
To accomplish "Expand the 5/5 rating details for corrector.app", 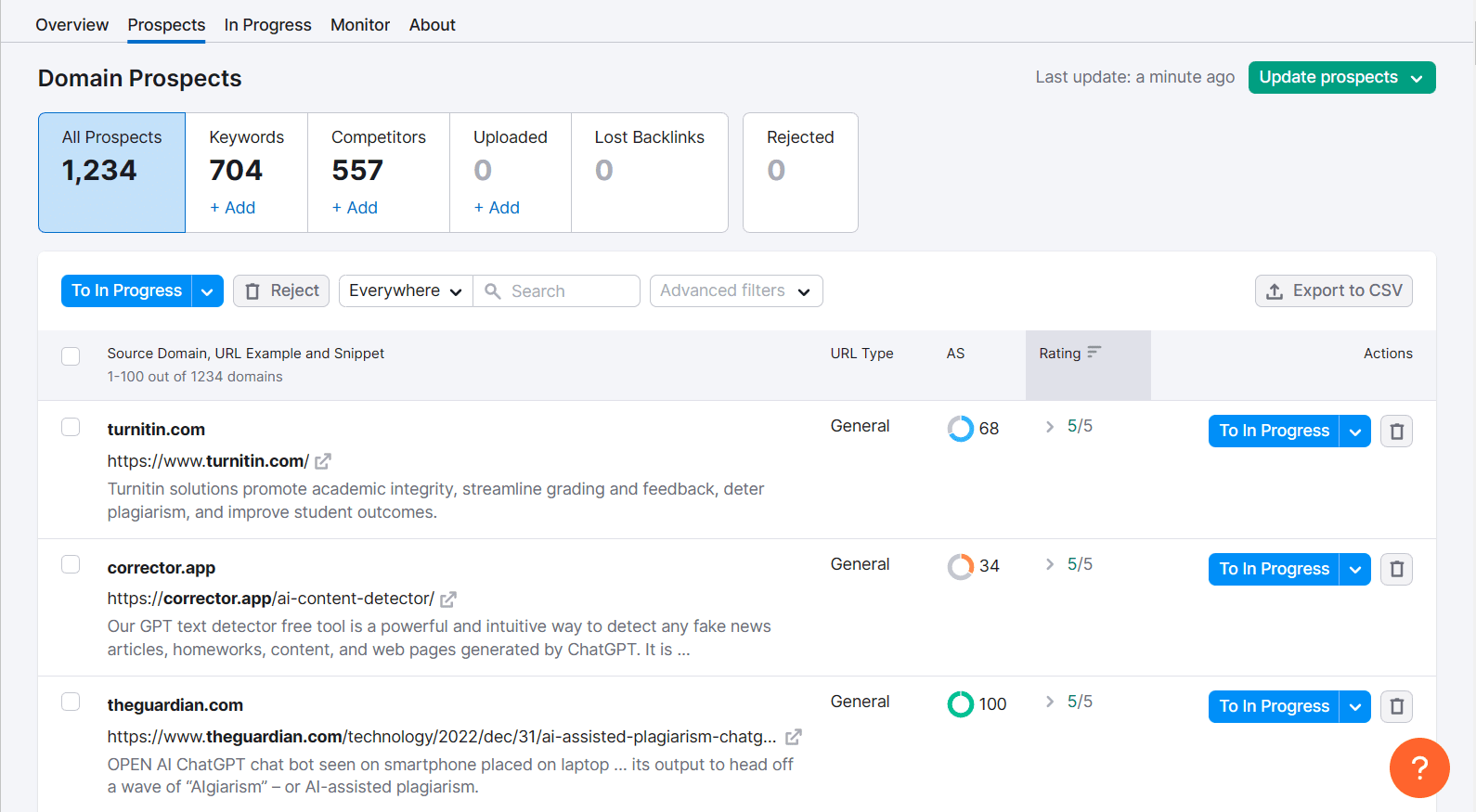I will click(1050, 564).
